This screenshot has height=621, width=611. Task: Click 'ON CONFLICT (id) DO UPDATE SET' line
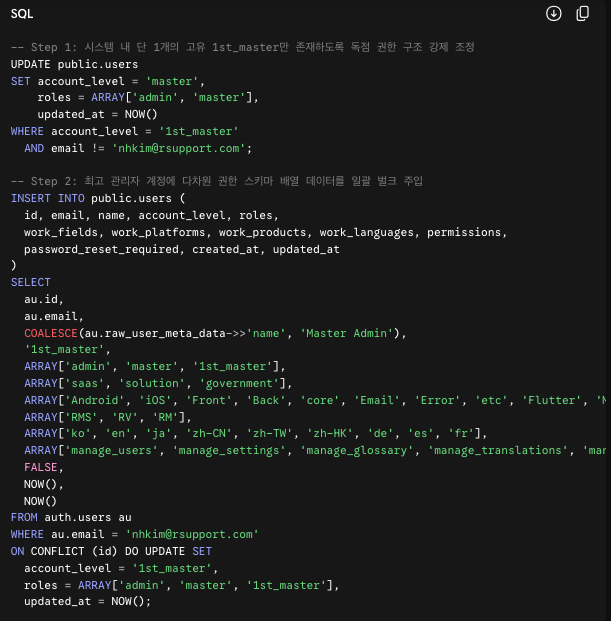point(111,552)
